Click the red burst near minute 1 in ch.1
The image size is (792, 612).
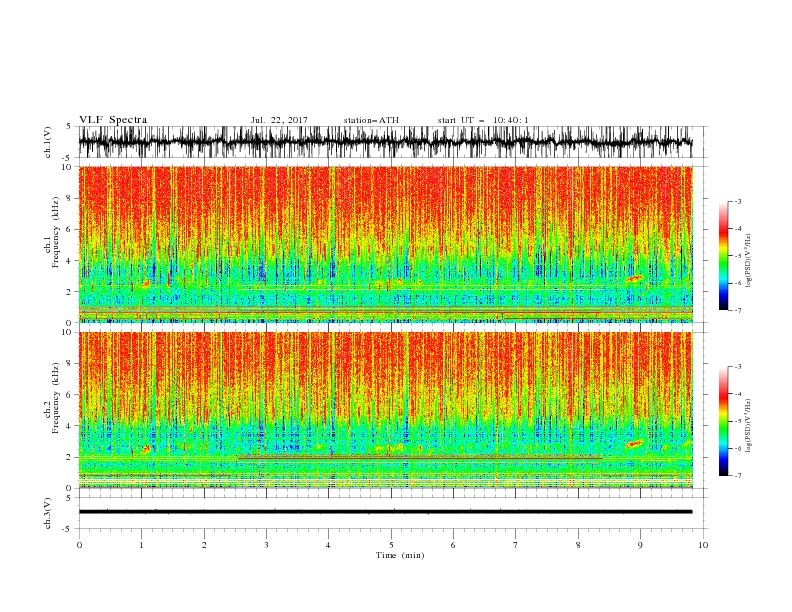tap(146, 284)
